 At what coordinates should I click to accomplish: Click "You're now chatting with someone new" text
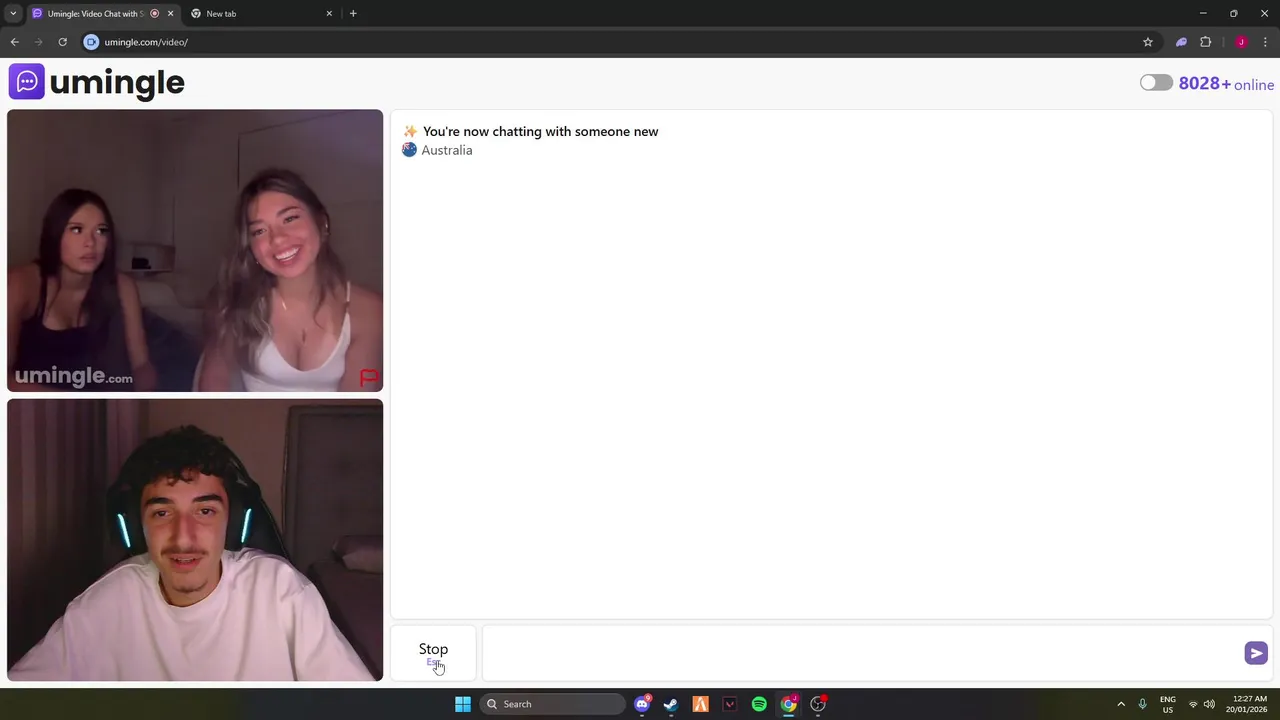click(x=540, y=131)
